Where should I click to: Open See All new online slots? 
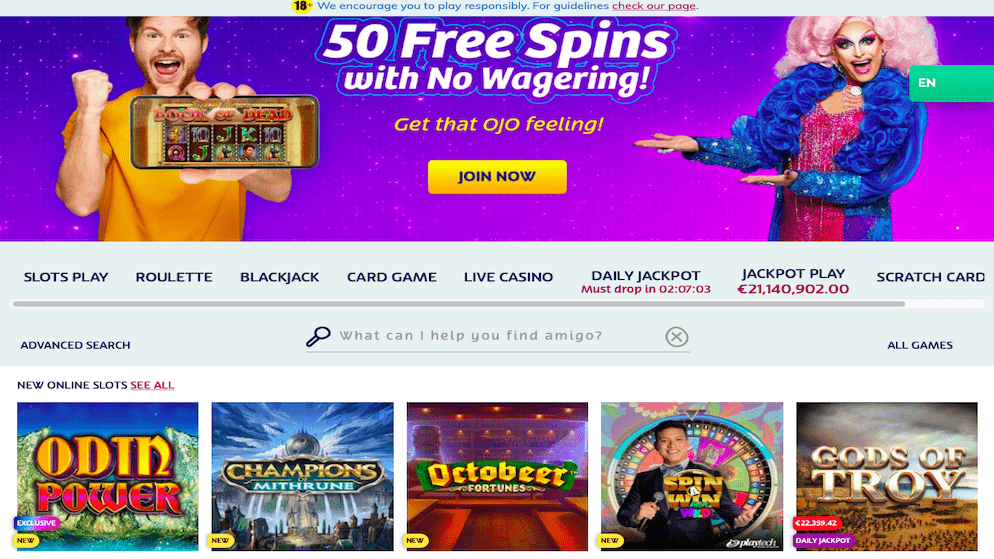(152, 385)
